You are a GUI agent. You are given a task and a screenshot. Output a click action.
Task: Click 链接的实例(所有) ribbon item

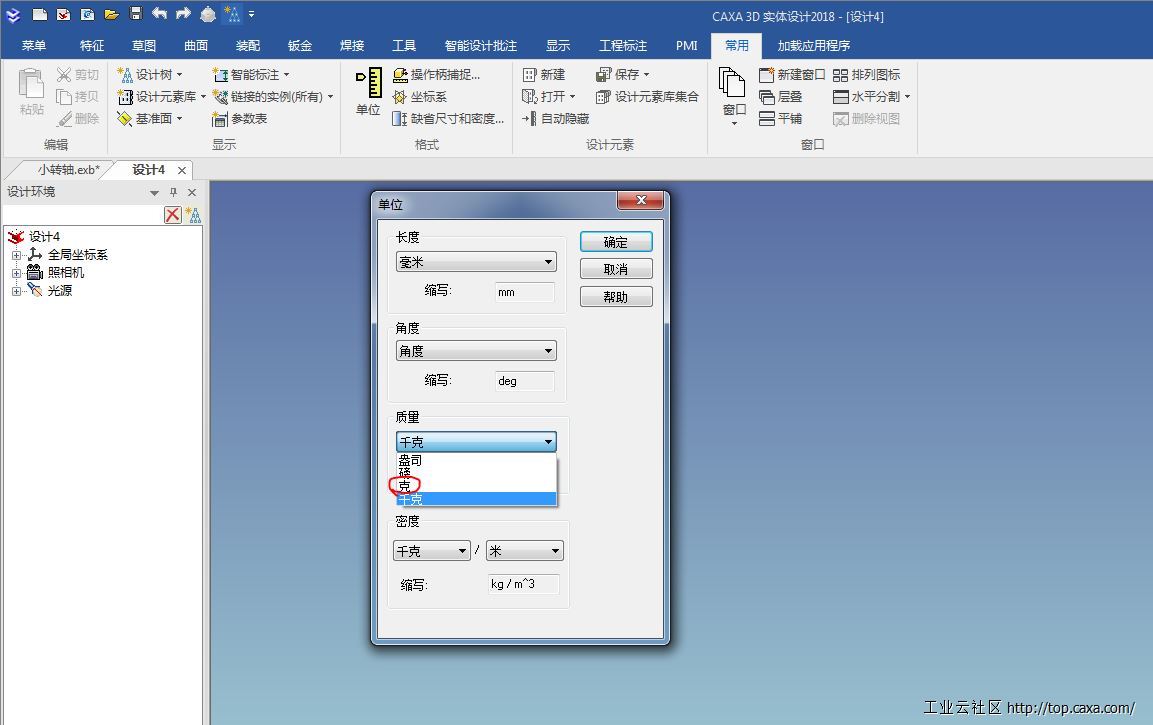pos(273,96)
